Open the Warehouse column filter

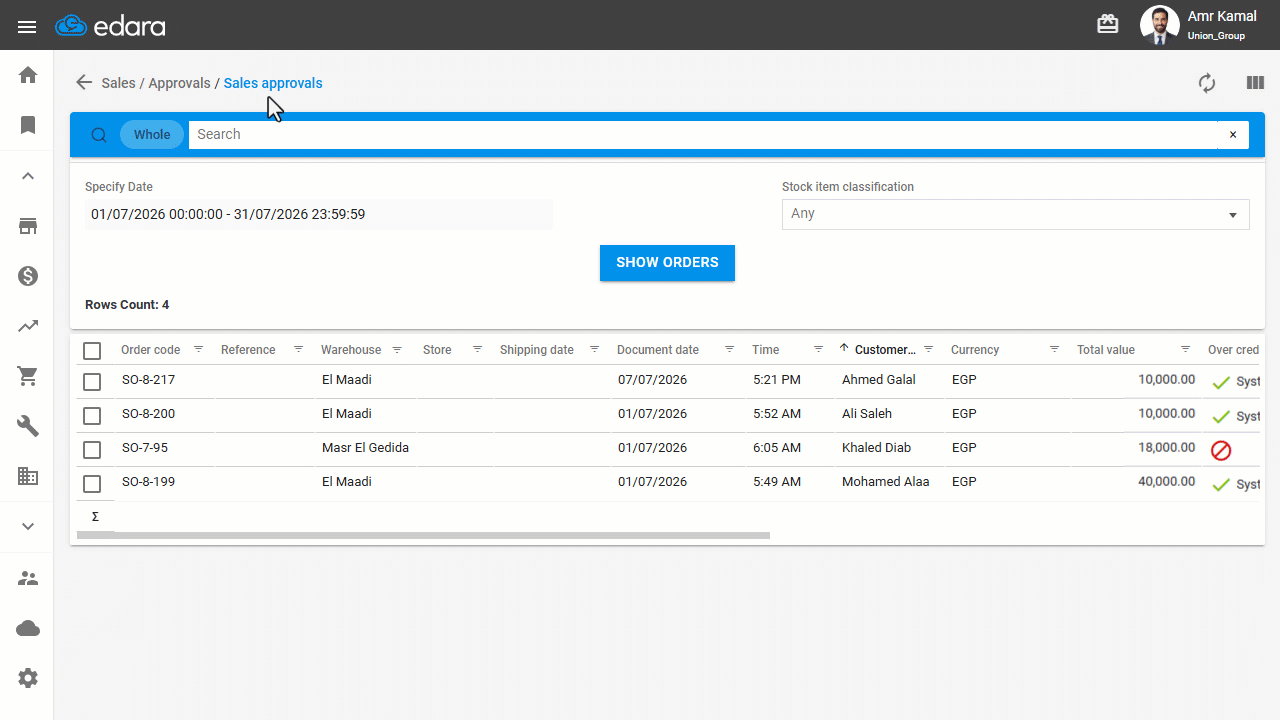[397, 350]
